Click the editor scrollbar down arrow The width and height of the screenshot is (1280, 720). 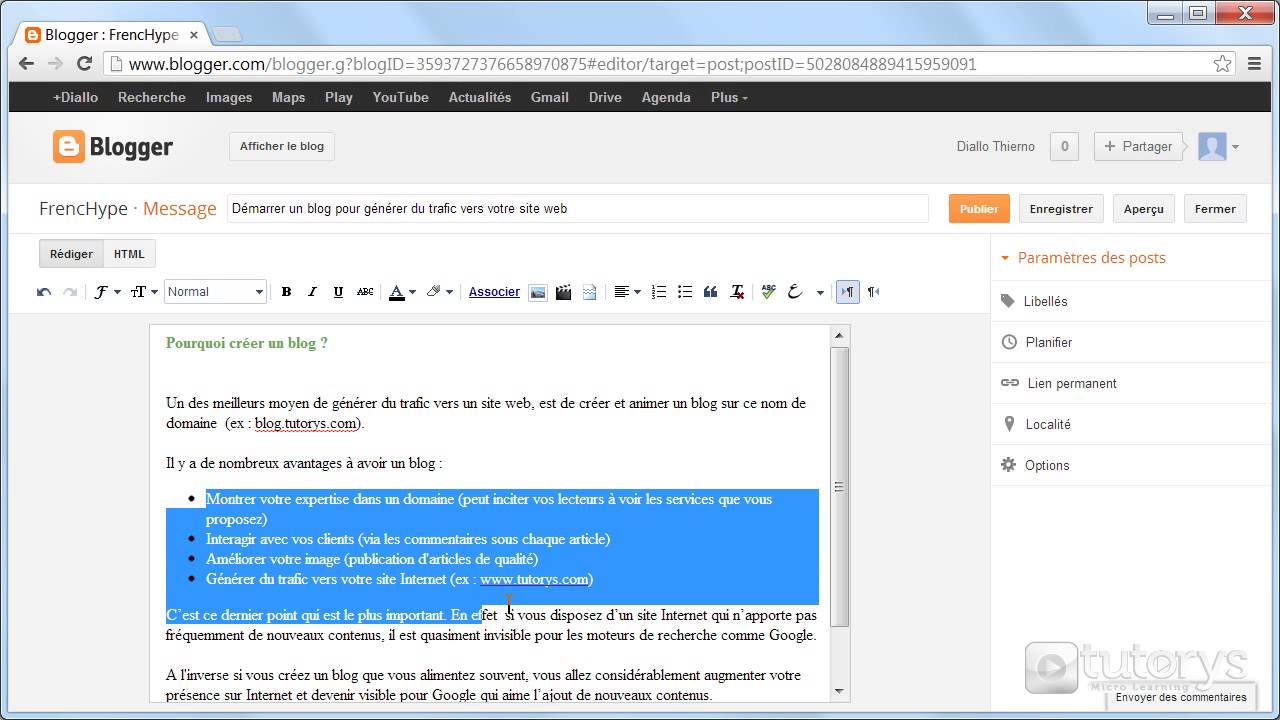840,690
